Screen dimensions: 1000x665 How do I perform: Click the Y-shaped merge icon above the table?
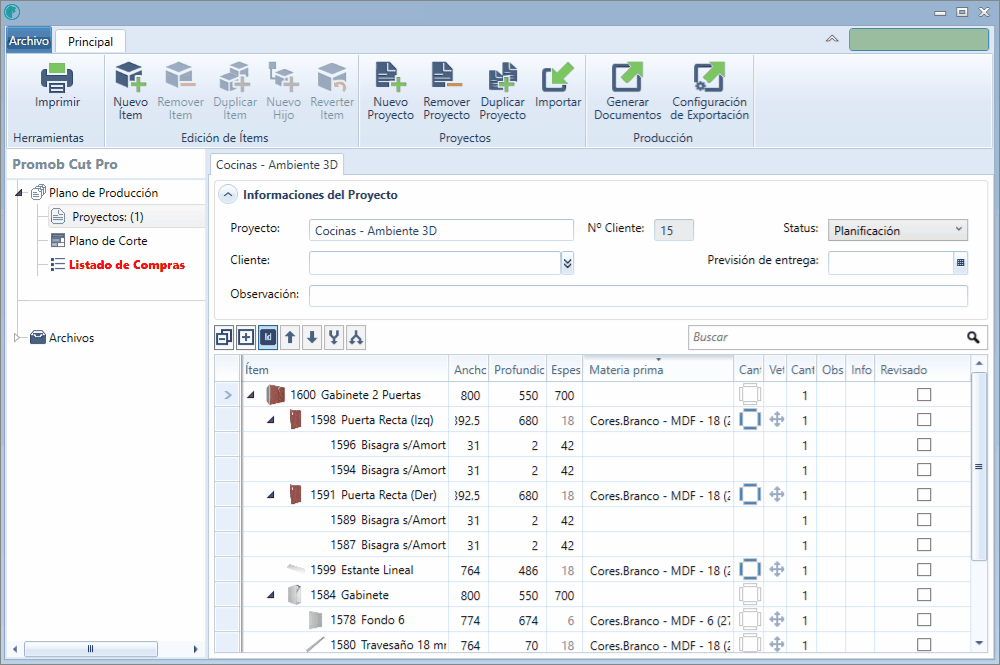coord(334,337)
